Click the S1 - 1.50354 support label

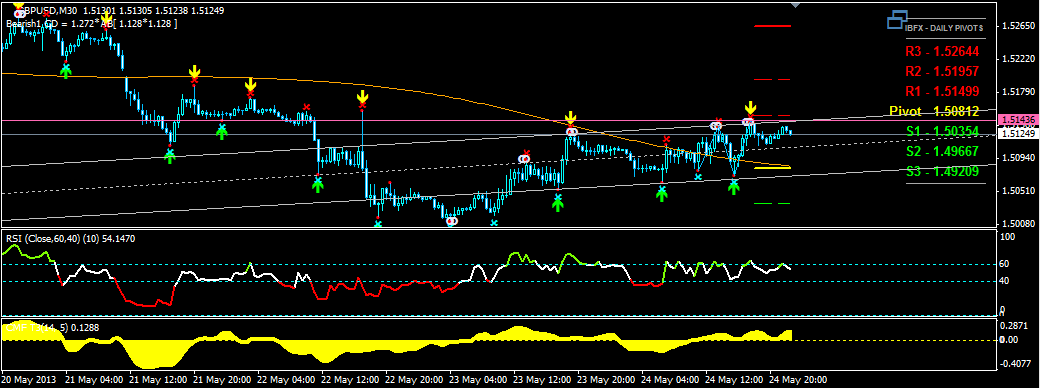[x=942, y=131]
